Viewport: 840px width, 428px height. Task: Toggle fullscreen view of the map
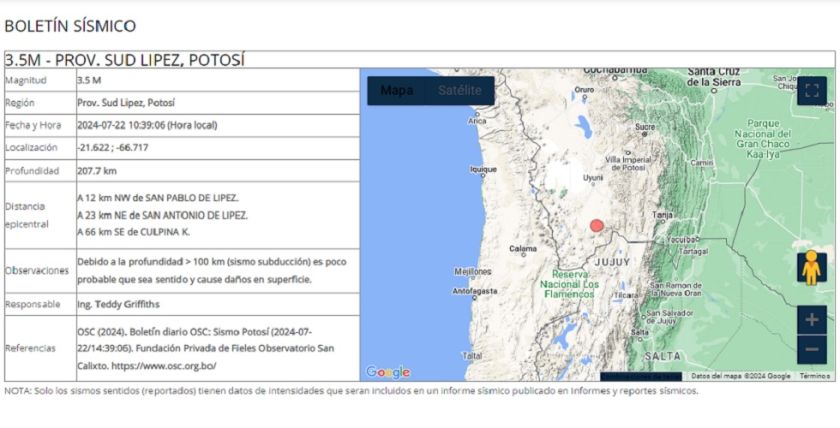(812, 91)
